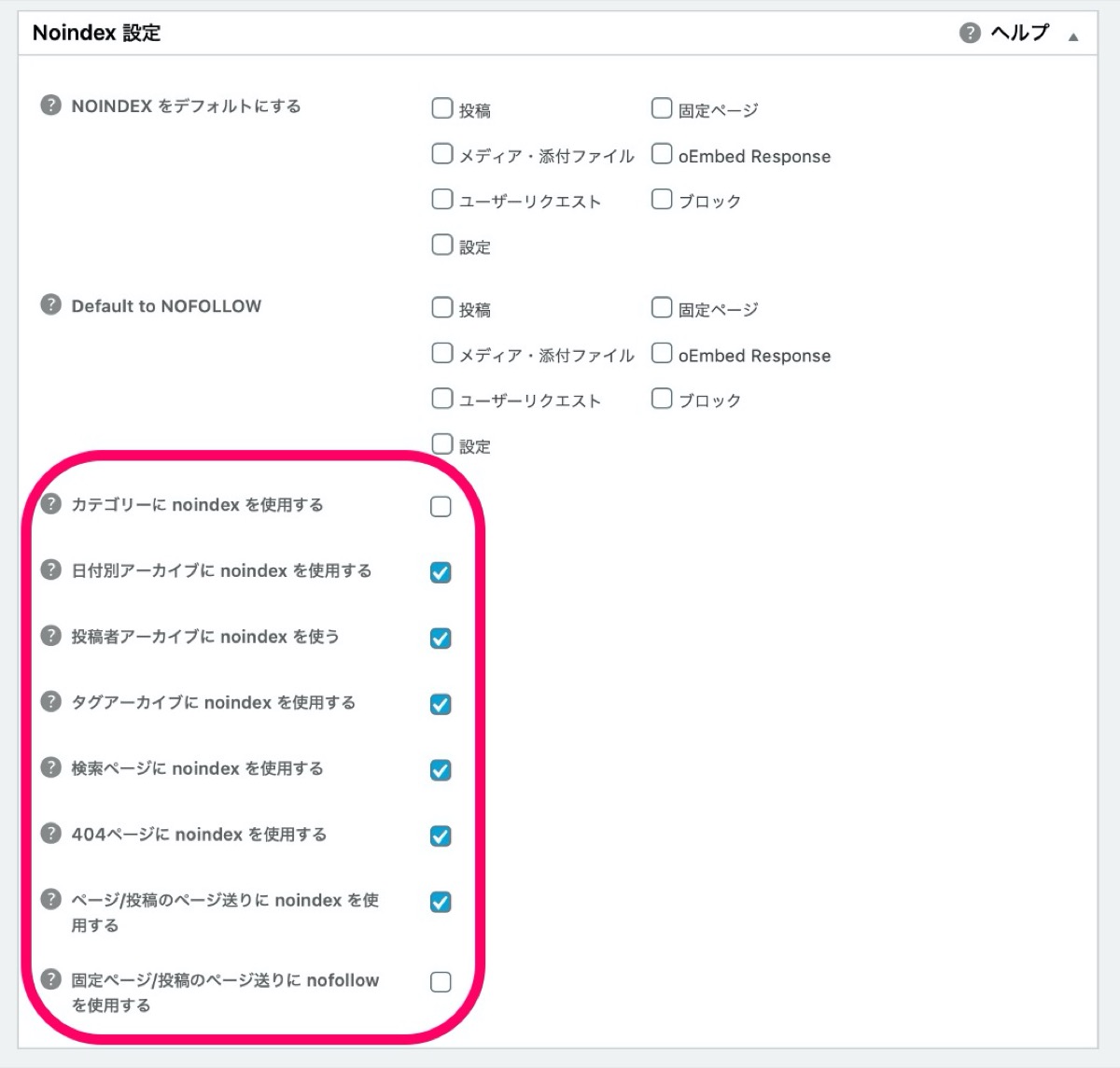Enable カテゴリーに noindex を使用する checkbox
This screenshot has width=1120, height=1068.
(x=441, y=507)
